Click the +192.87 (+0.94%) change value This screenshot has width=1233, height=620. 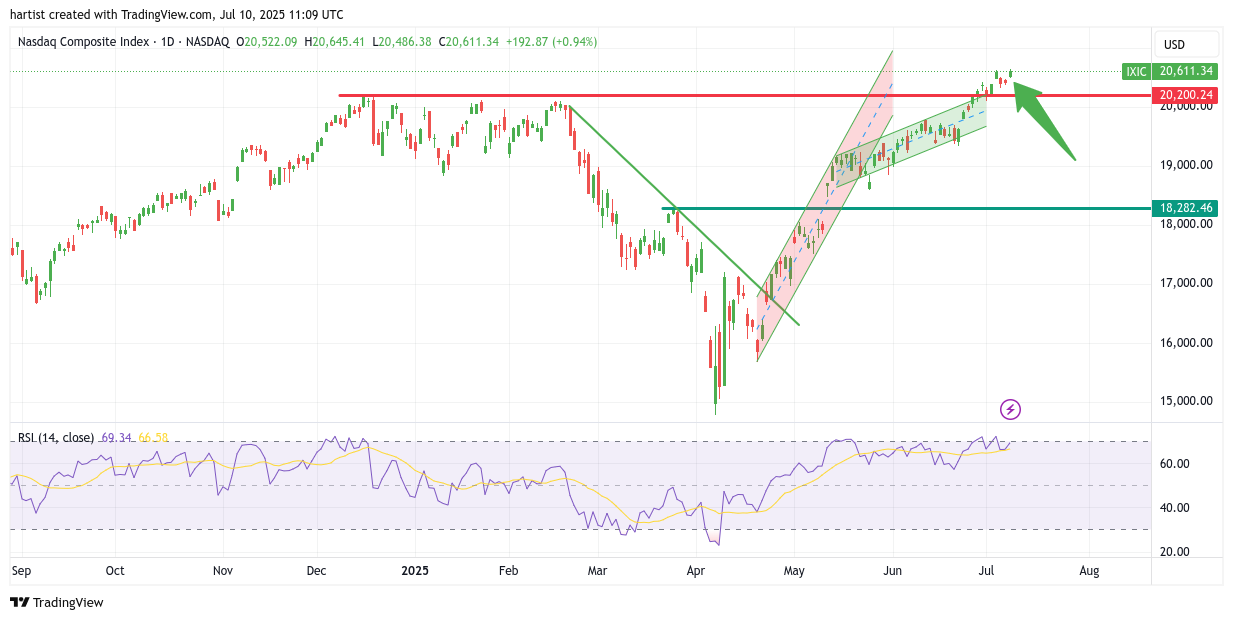[x=551, y=42]
